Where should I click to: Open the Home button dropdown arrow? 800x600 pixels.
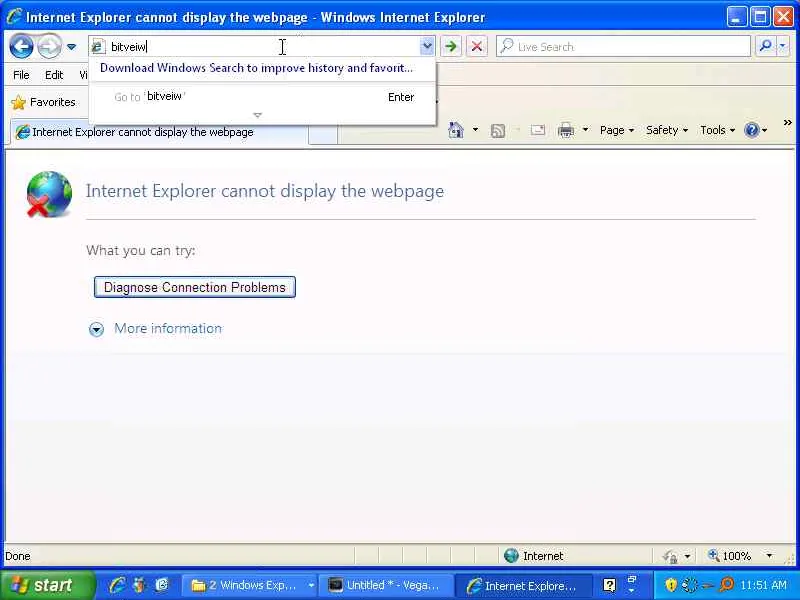(475, 130)
